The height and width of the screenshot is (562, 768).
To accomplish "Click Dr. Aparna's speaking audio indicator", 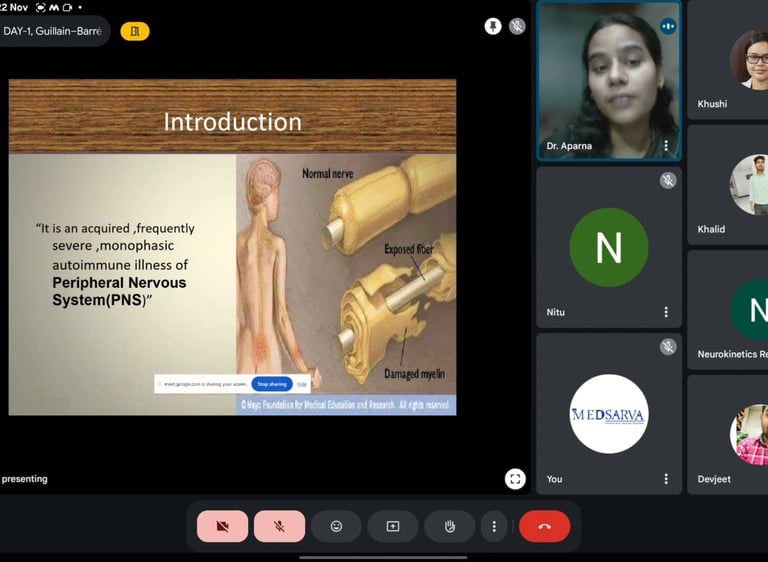I will point(668,26).
